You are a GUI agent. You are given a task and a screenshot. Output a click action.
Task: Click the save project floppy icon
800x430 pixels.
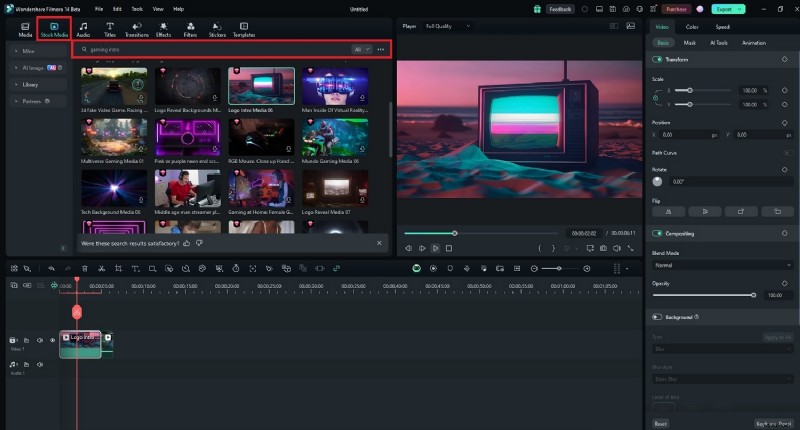[x=612, y=9]
